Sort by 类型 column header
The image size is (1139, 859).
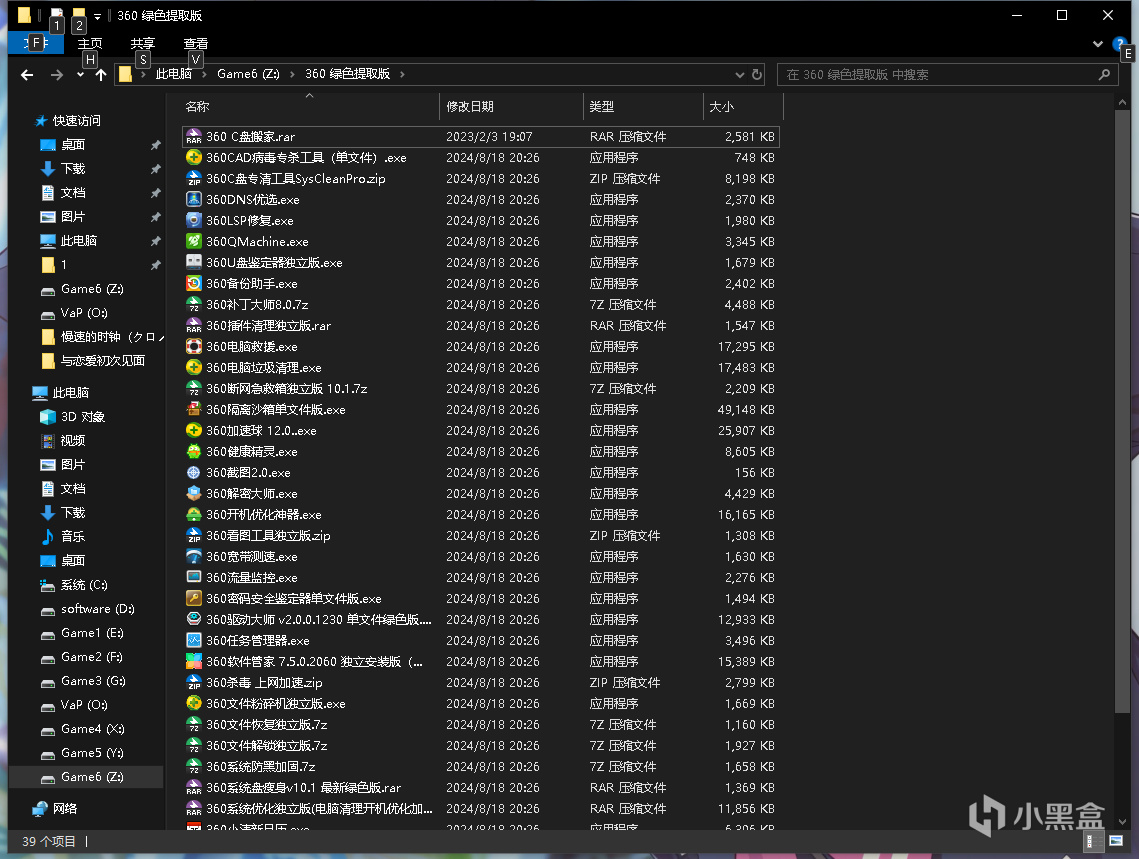tap(643, 107)
